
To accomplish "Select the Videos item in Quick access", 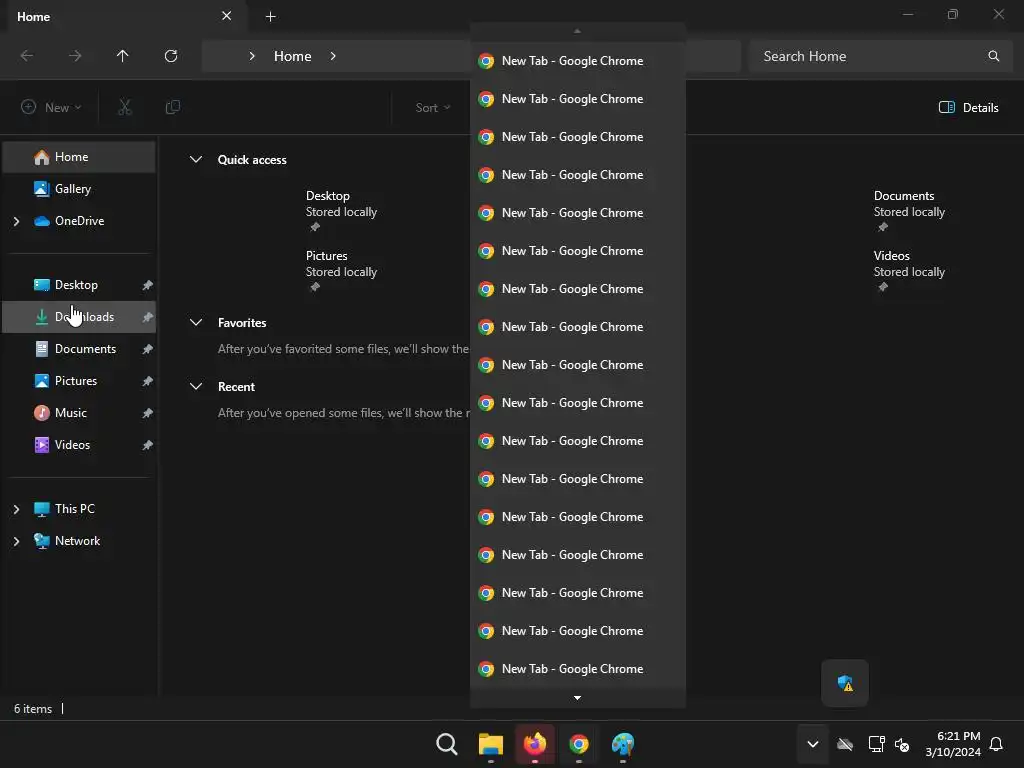I will 909,270.
